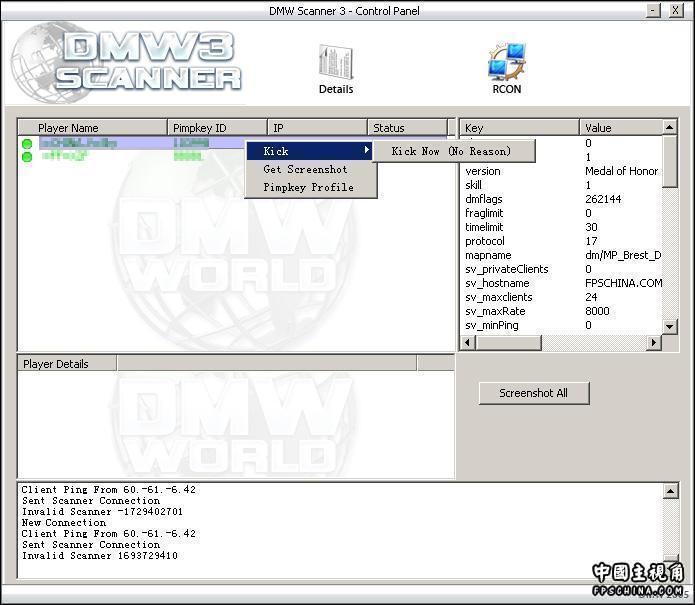The width and height of the screenshot is (695, 605).
Task: Click the Medal of Honor value
Action: coord(621,171)
